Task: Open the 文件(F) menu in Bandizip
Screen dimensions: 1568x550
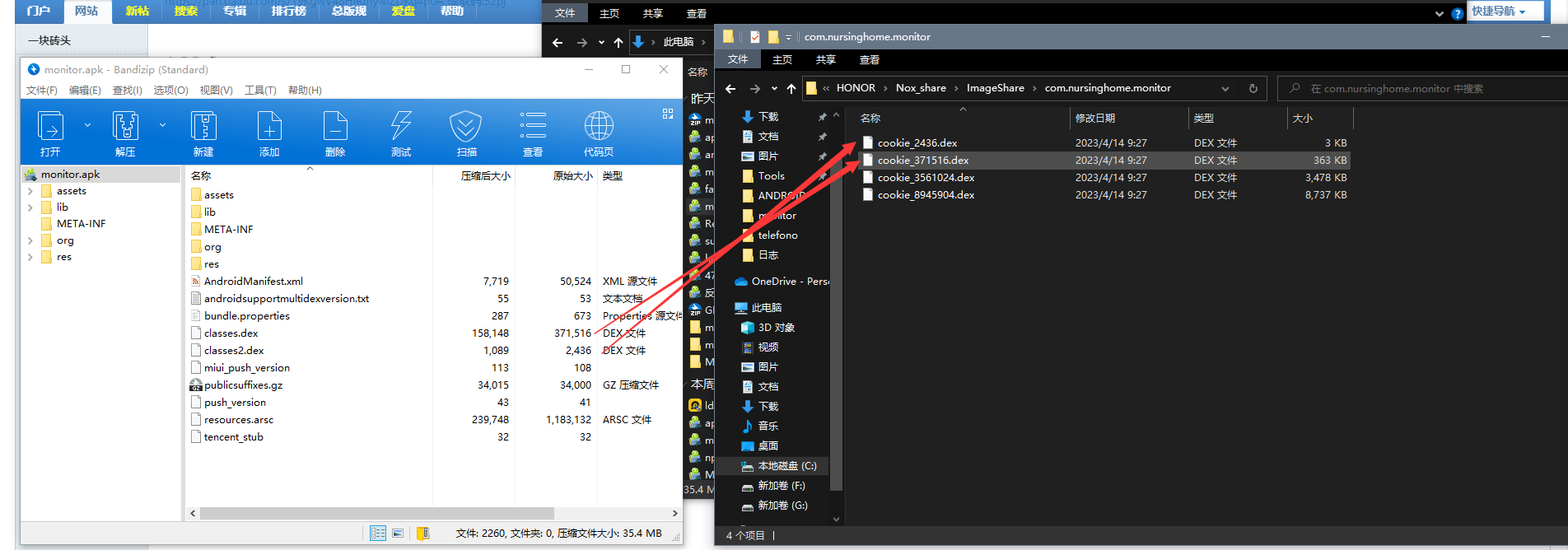Action: click(x=42, y=91)
